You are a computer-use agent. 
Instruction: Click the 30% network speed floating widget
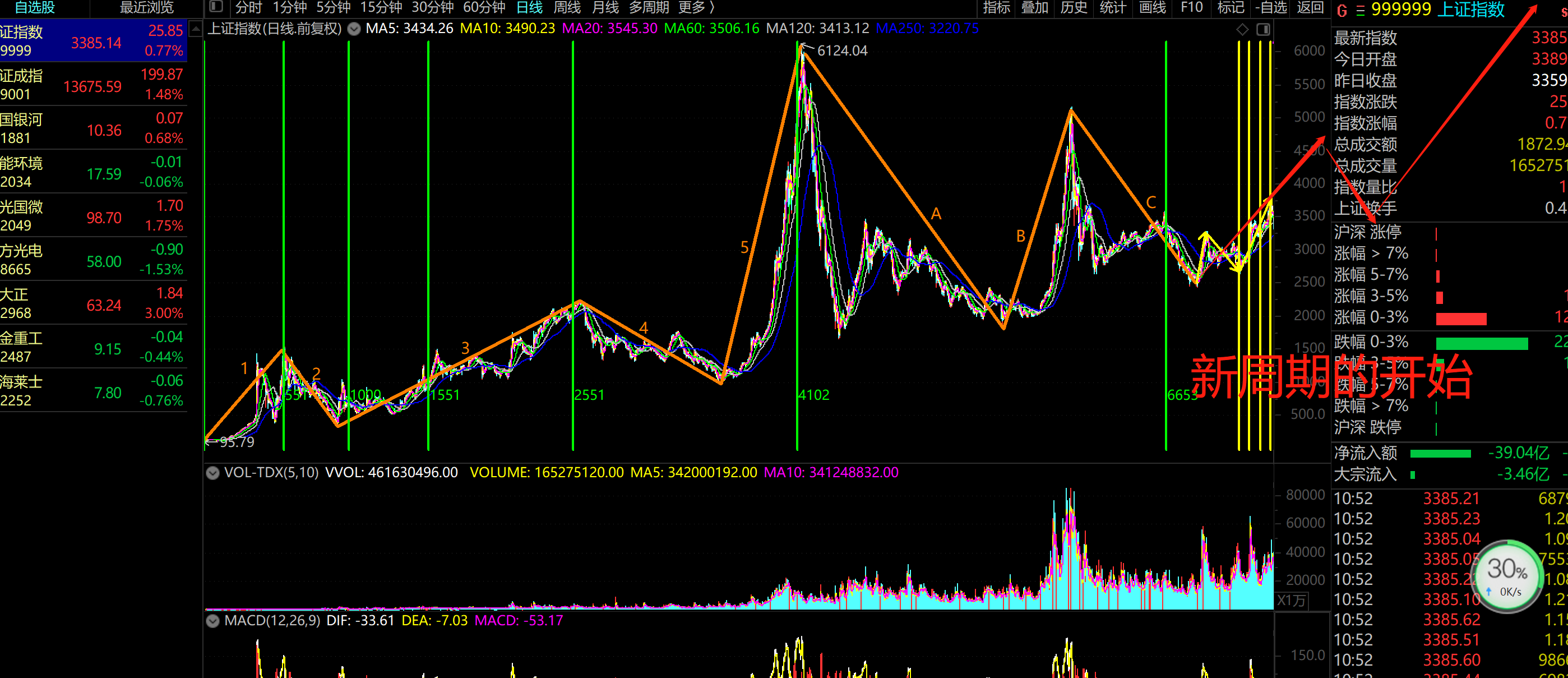pyautogui.click(x=1507, y=576)
